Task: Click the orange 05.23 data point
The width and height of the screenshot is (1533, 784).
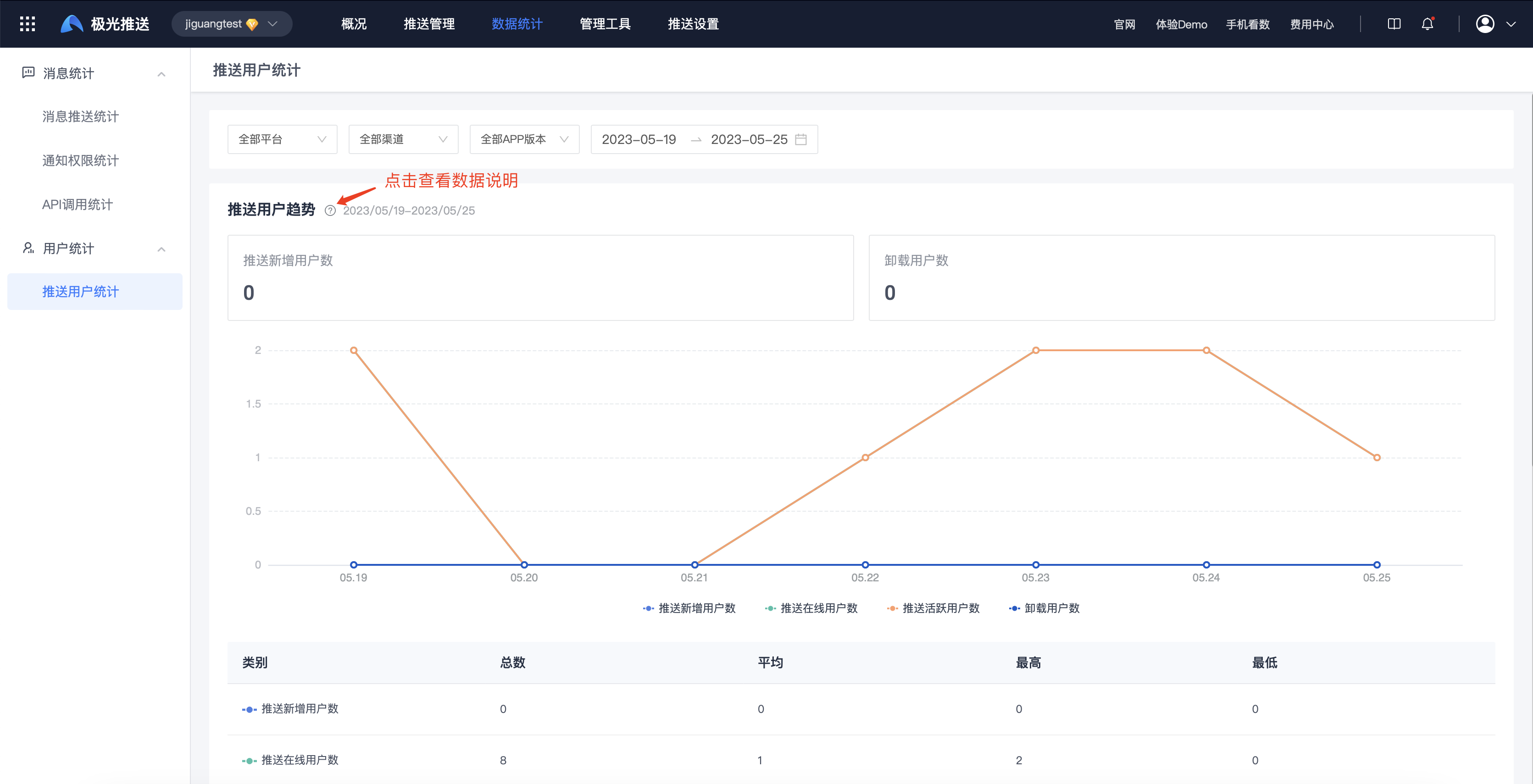Action: pos(1035,350)
